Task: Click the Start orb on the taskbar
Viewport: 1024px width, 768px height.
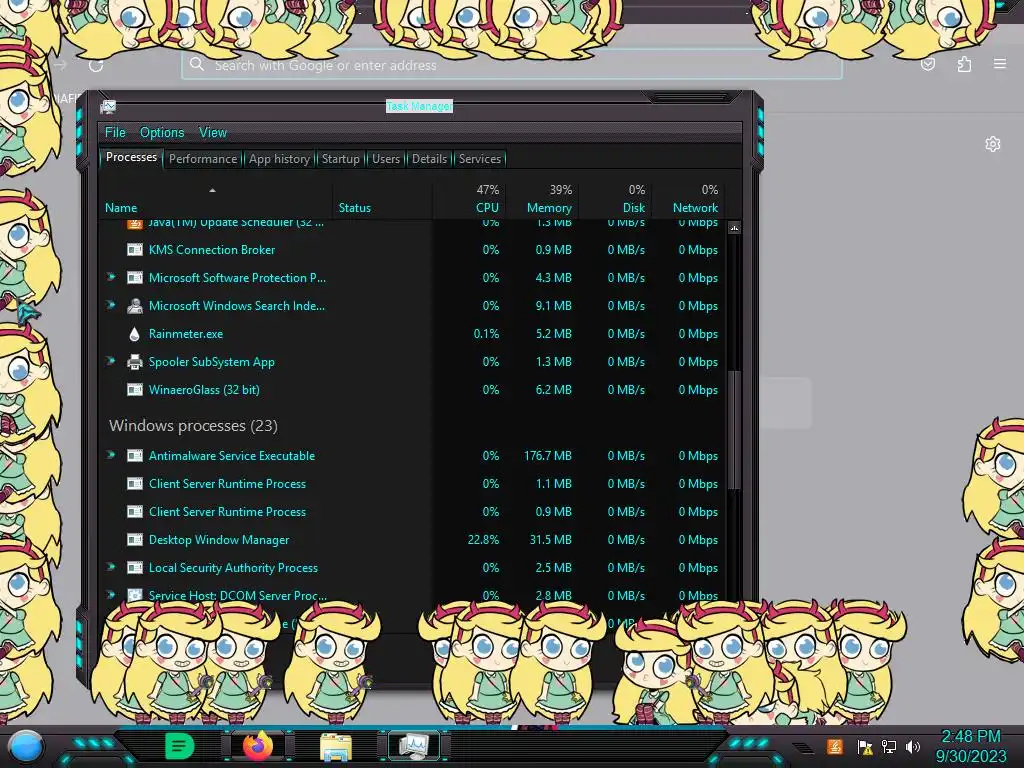Action: (26, 746)
